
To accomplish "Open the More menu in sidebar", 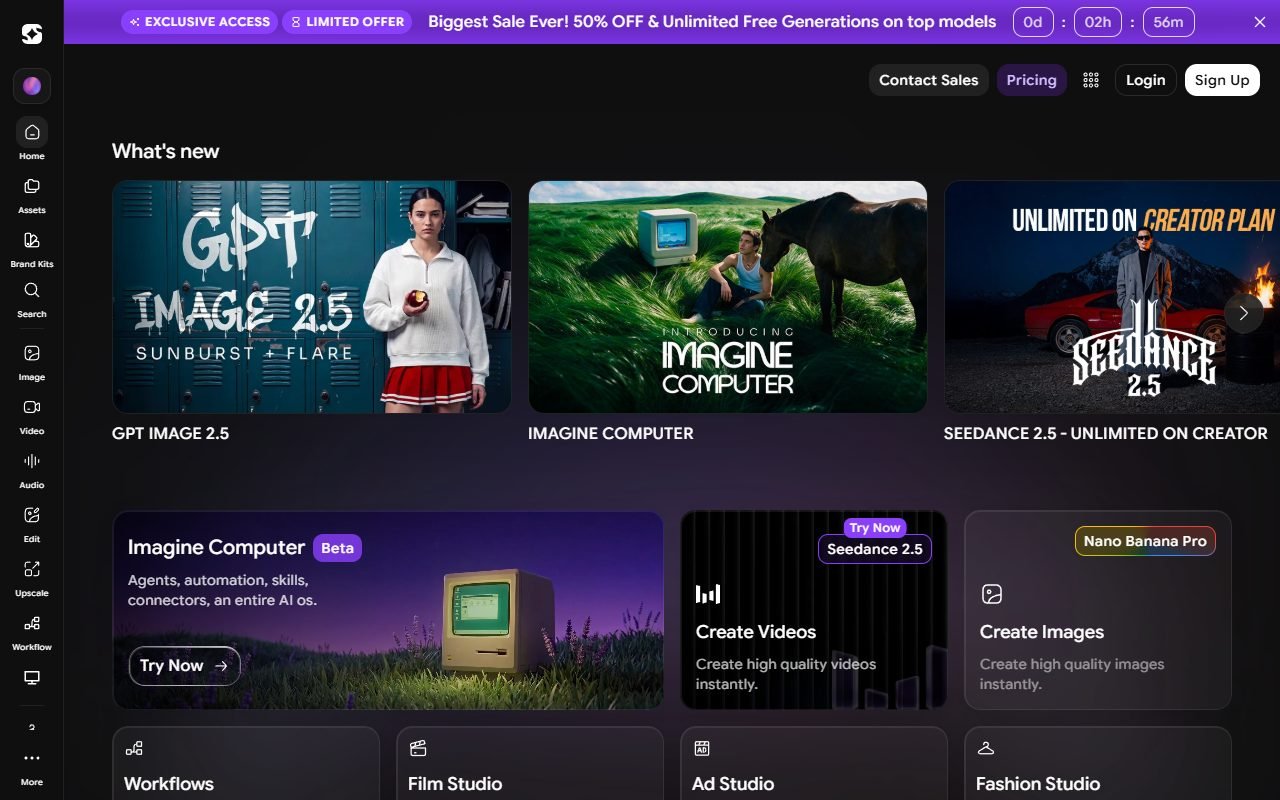I will (x=32, y=767).
